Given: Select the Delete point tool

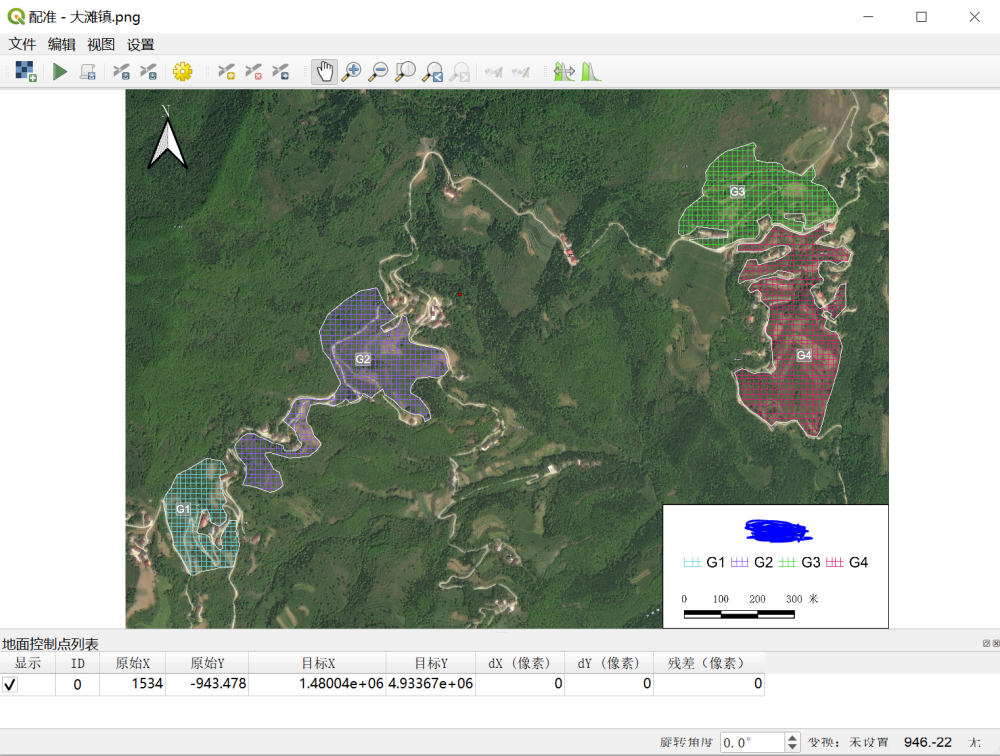Looking at the screenshot, I should [254, 71].
